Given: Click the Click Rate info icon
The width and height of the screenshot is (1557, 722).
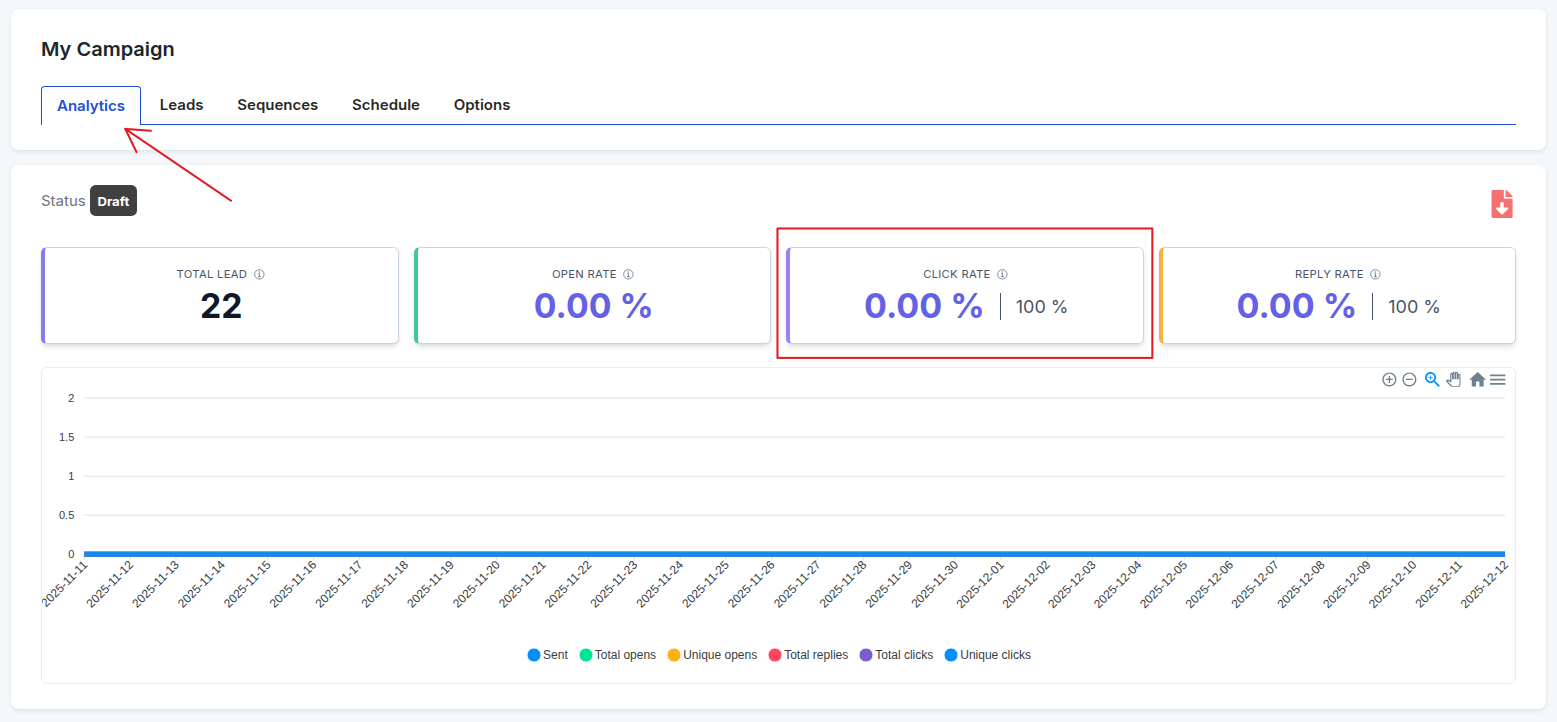Looking at the screenshot, I should [1002, 274].
